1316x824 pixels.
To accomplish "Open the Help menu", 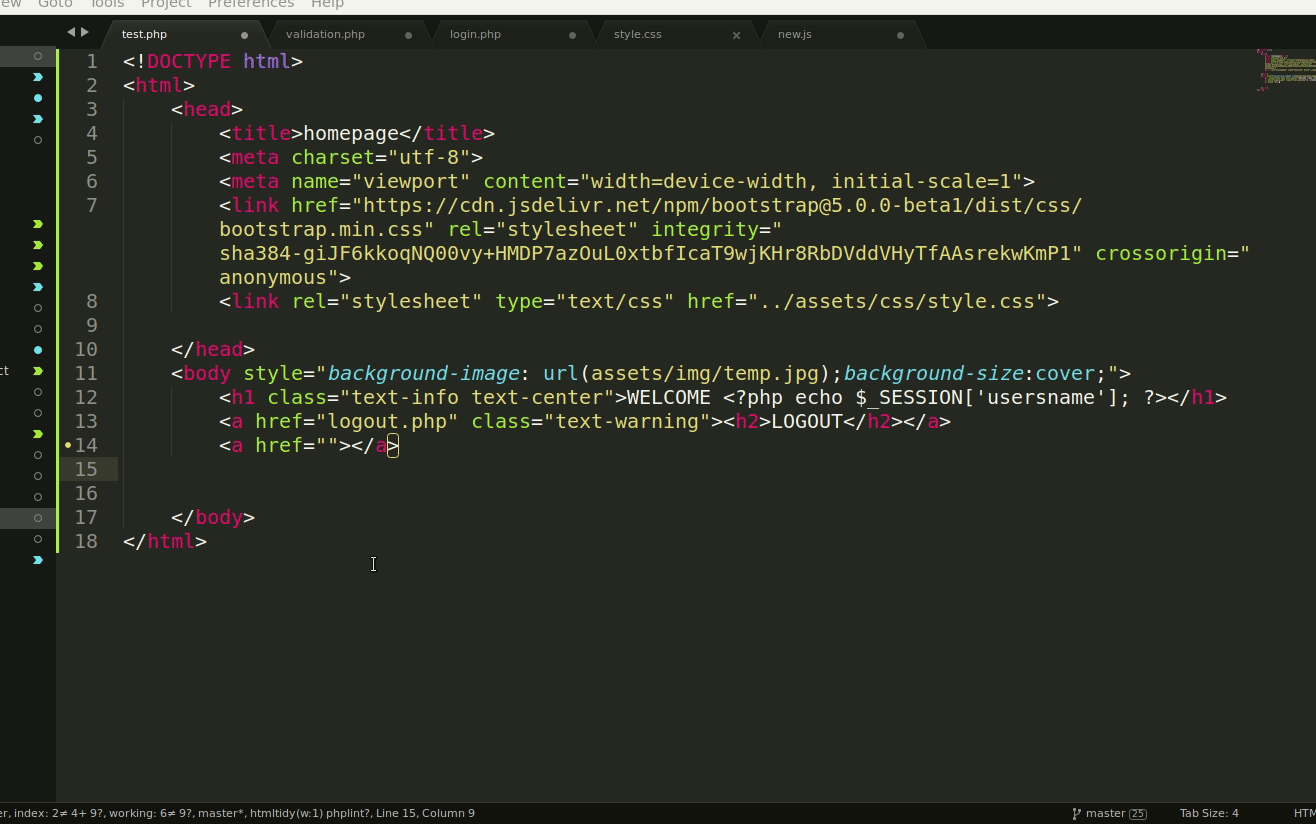I will pyautogui.click(x=327, y=4).
